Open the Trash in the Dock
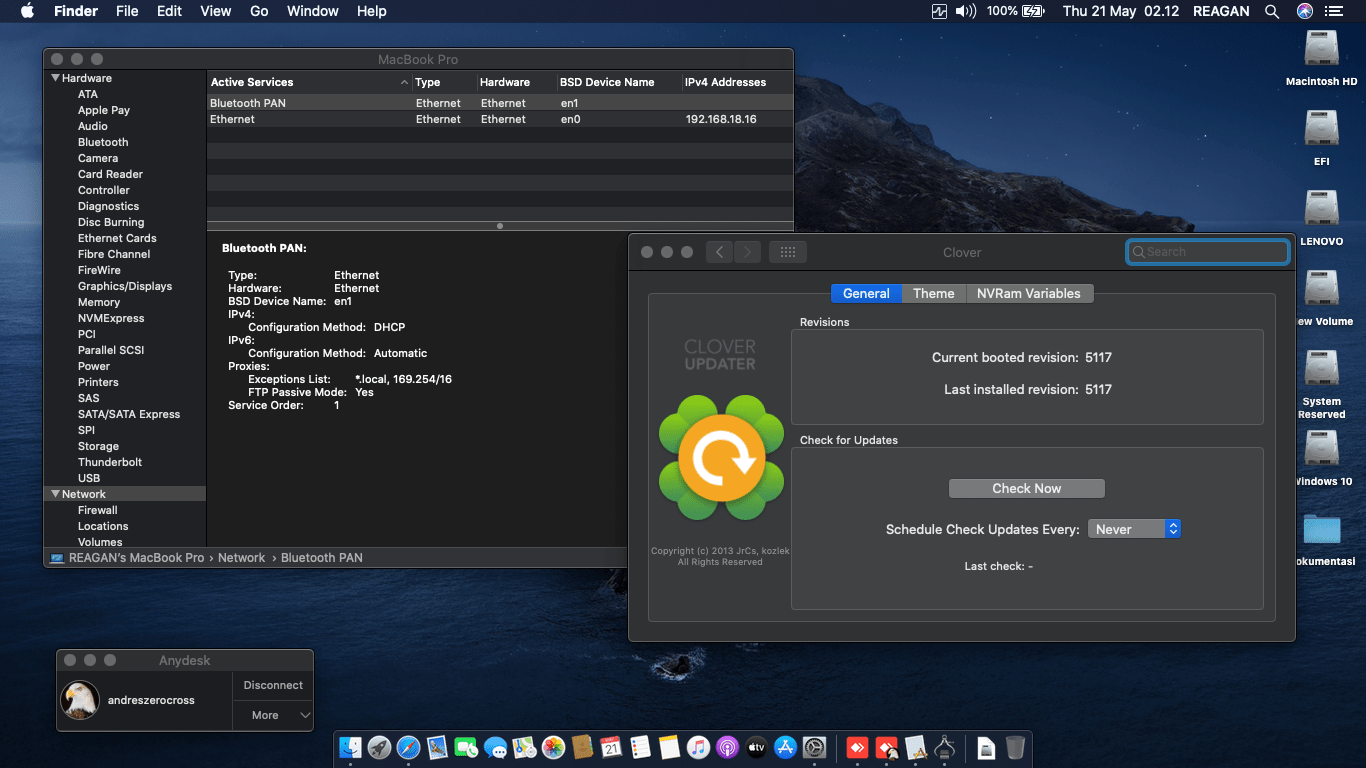Viewport: 1366px width, 768px height. (1015, 747)
